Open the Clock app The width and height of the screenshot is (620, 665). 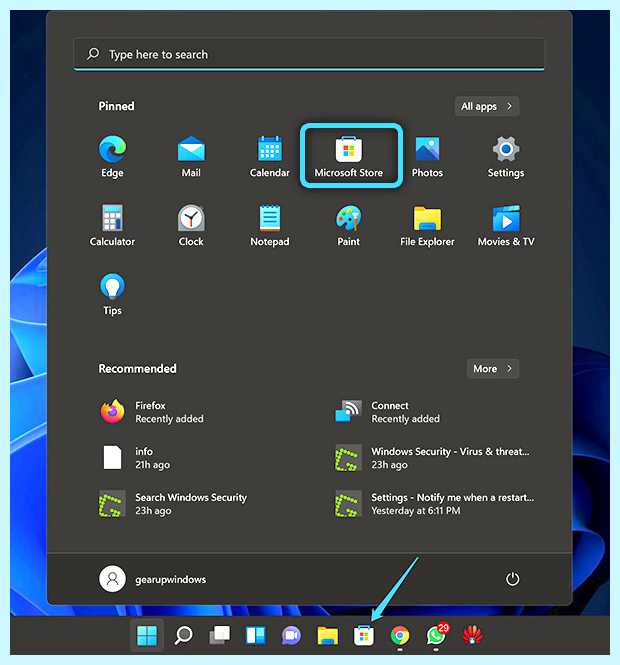click(191, 225)
